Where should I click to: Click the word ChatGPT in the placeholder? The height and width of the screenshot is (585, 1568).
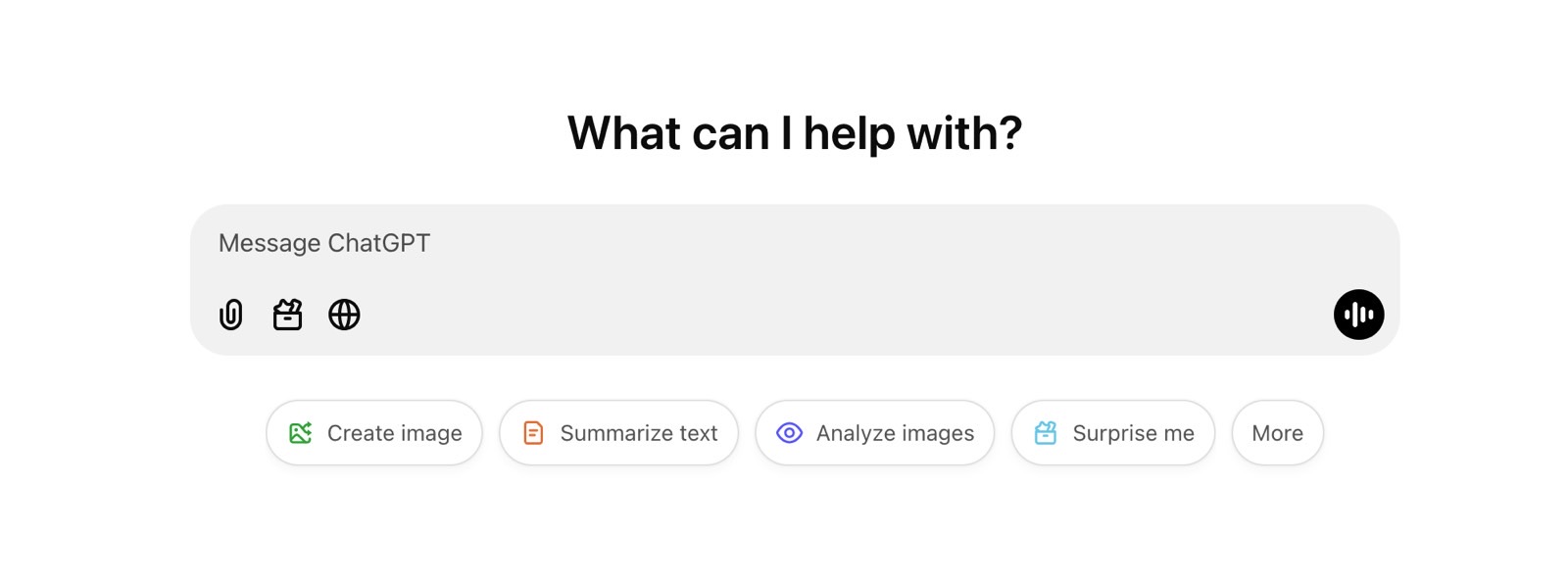(x=379, y=243)
